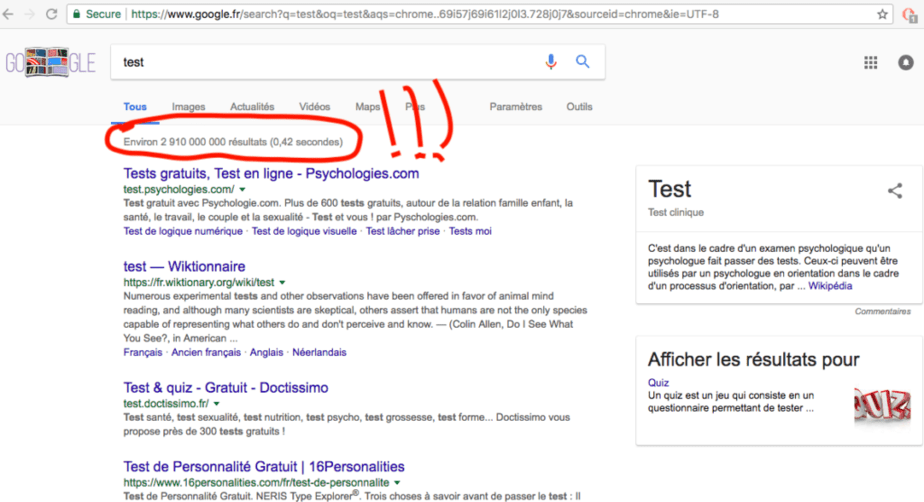The height and width of the screenshot is (502, 924).
Task: Share the Test knowledge panel
Action: tap(895, 191)
